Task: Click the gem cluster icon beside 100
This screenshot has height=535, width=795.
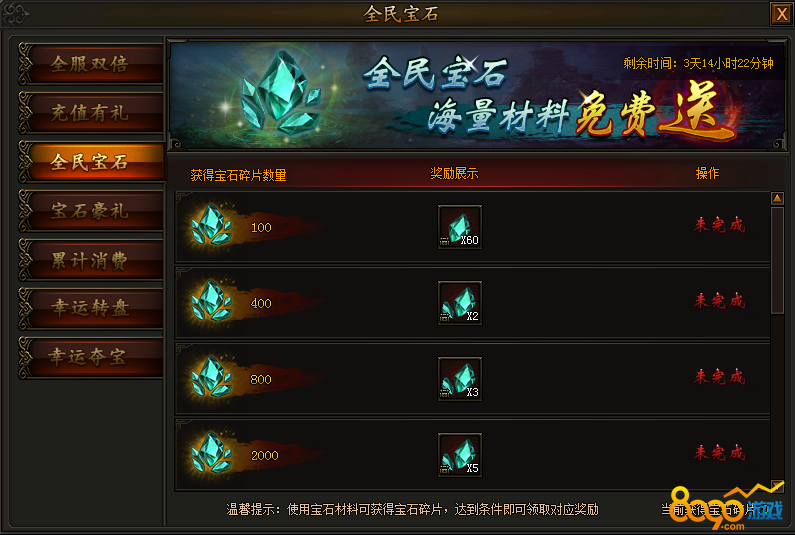Action: click(x=212, y=225)
